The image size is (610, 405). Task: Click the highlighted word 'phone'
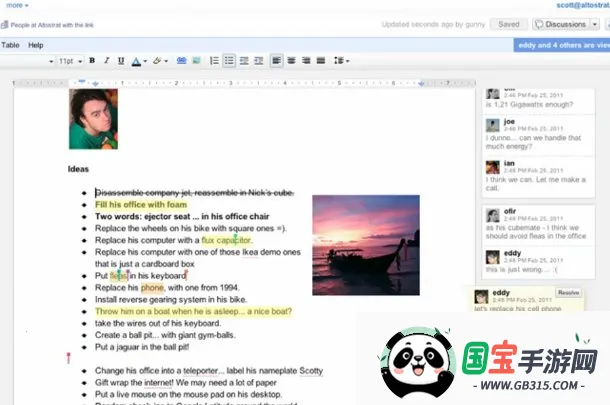click(152, 288)
